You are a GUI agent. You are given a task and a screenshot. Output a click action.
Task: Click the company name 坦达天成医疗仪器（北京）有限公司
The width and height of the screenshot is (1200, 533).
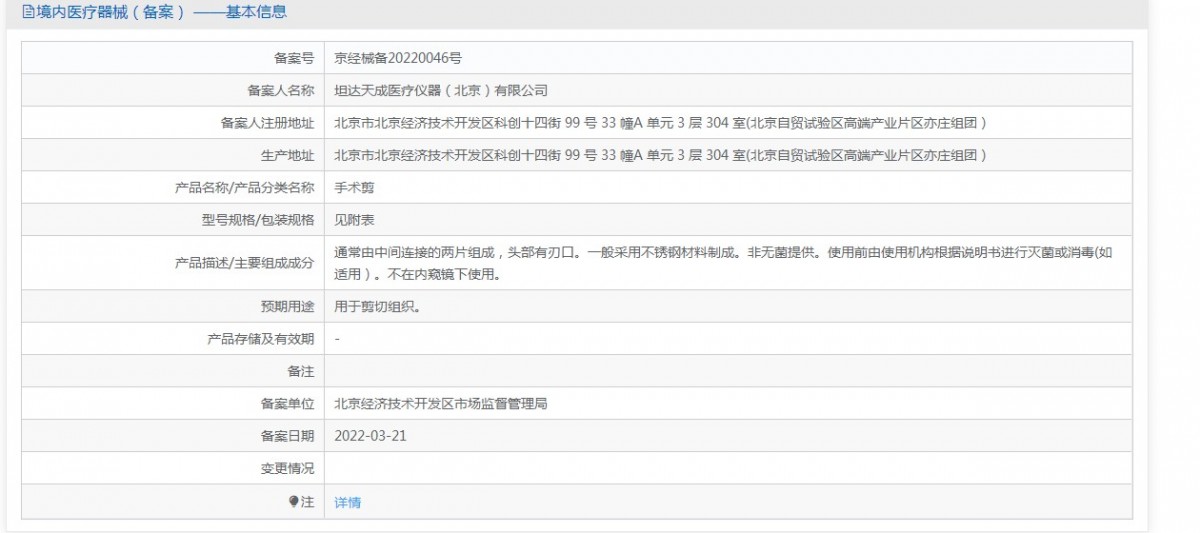pos(441,90)
